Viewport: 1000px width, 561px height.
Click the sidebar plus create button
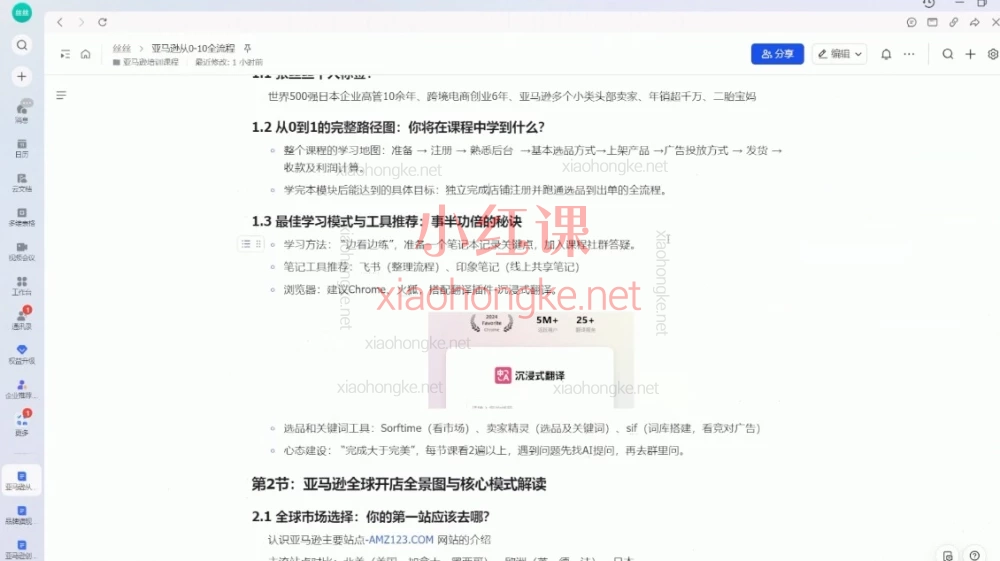click(x=22, y=76)
